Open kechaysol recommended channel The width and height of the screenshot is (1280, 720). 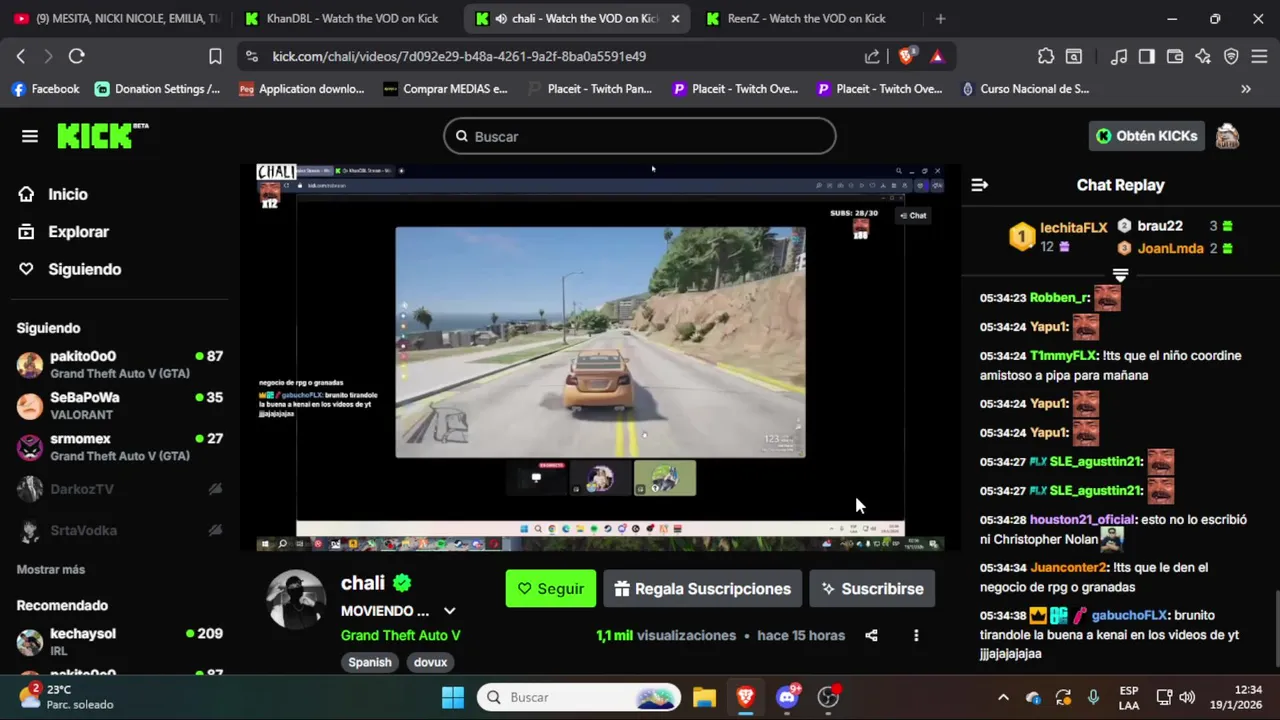120,641
